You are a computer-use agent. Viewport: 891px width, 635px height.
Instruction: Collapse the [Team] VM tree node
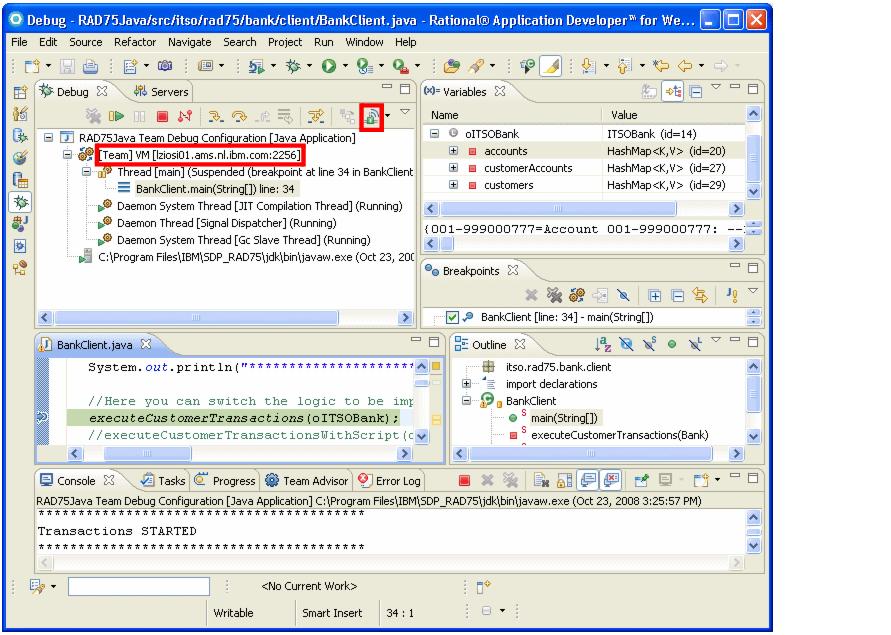[x=68, y=155]
